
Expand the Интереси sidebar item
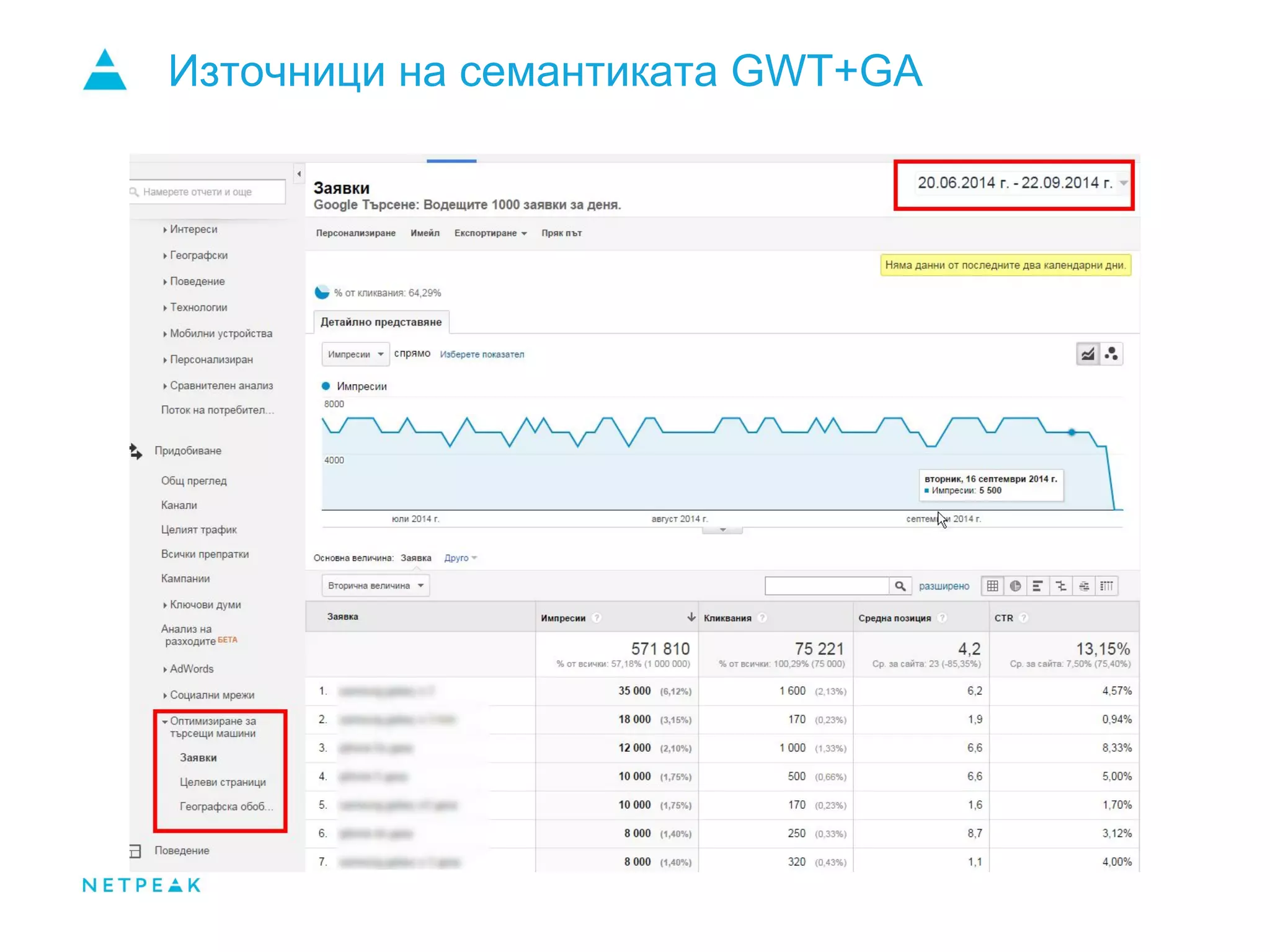pos(190,229)
